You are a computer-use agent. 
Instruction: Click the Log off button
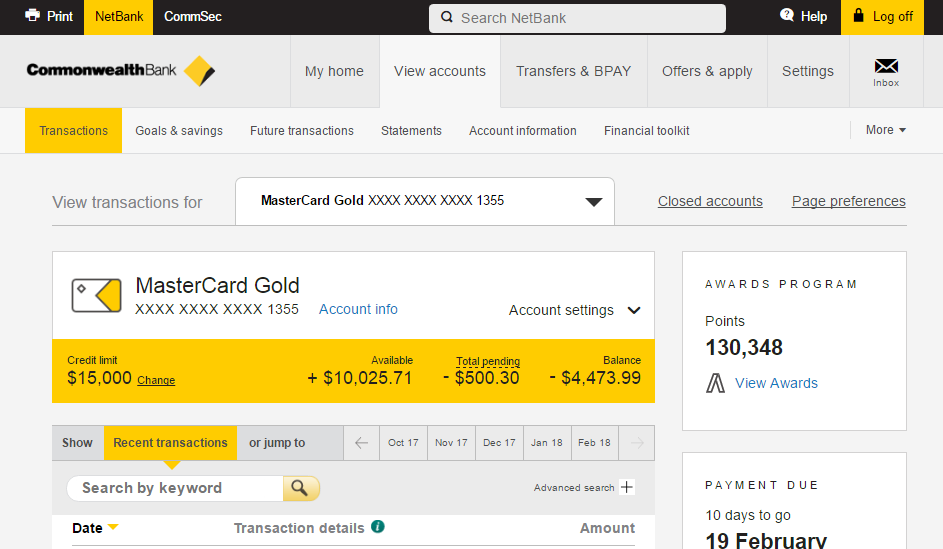882,17
